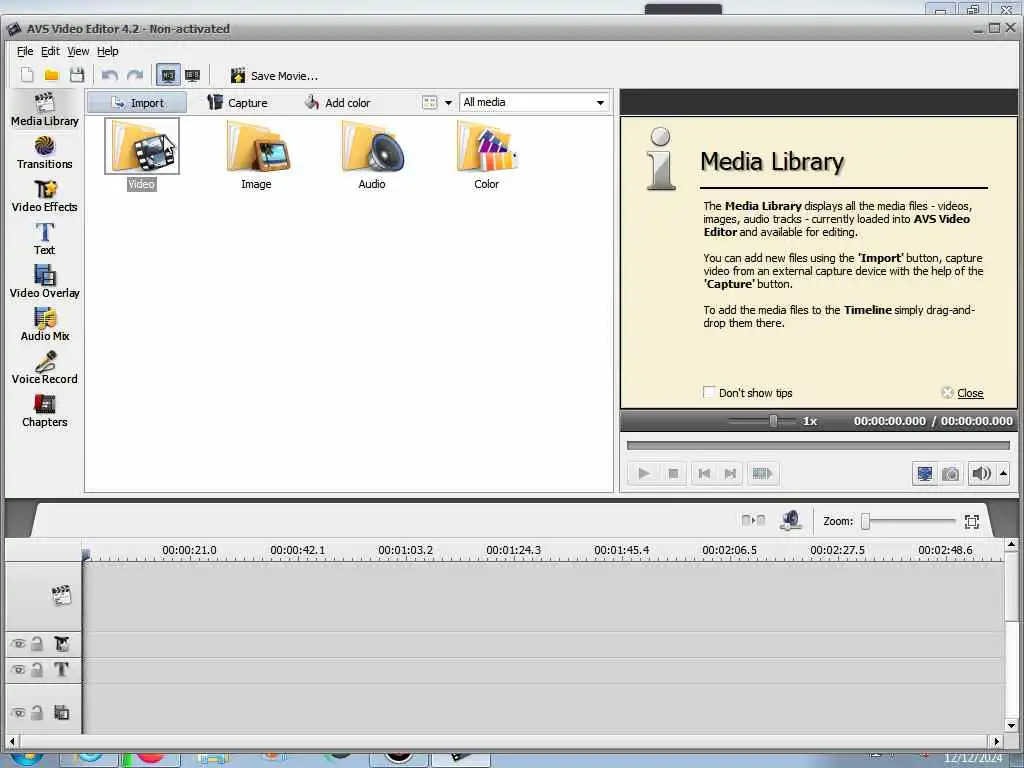Open the File menu

pyautogui.click(x=25, y=51)
